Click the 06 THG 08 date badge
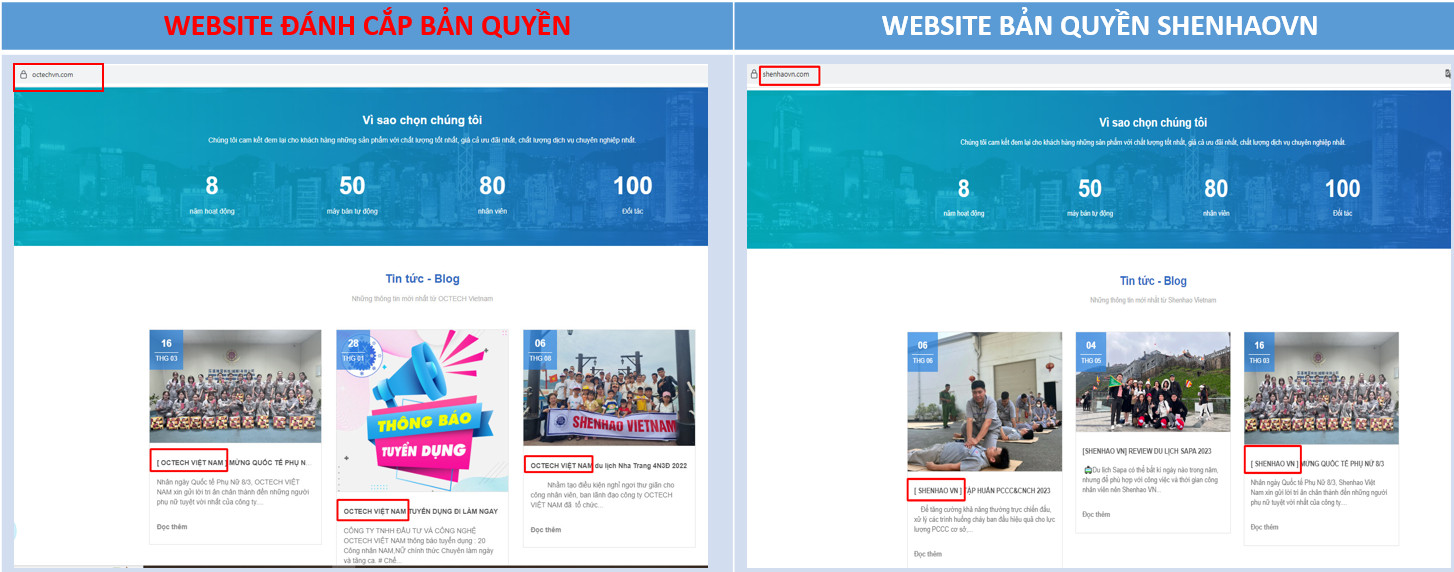 point(540,349)
